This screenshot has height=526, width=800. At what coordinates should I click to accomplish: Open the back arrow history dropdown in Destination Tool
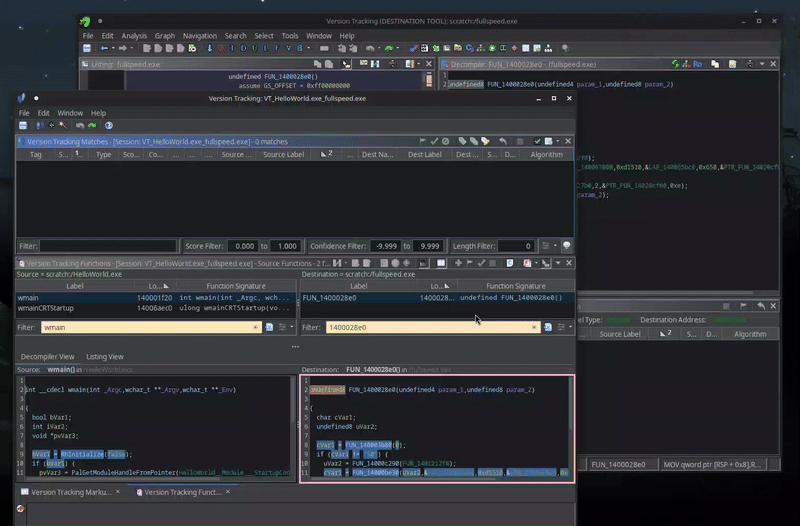(113, 48)
